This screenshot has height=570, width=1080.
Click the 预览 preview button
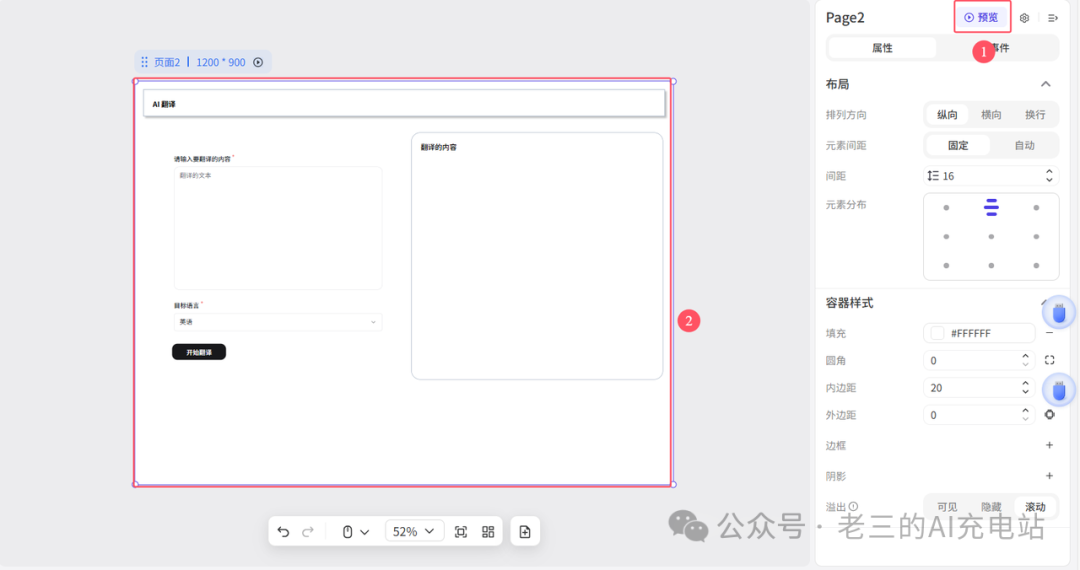[982, 17]
